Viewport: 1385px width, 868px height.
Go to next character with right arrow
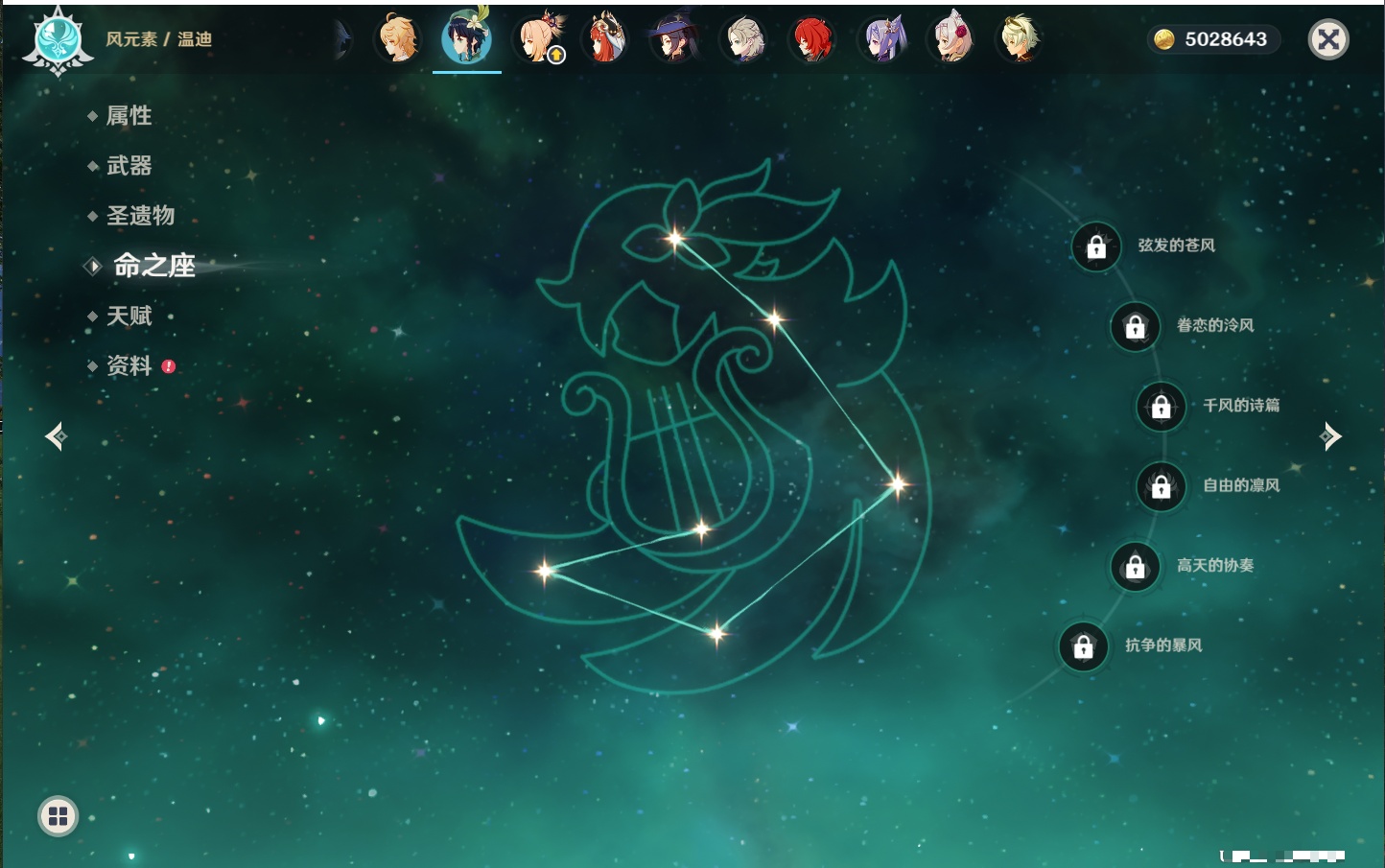(x=1330, y=436)
